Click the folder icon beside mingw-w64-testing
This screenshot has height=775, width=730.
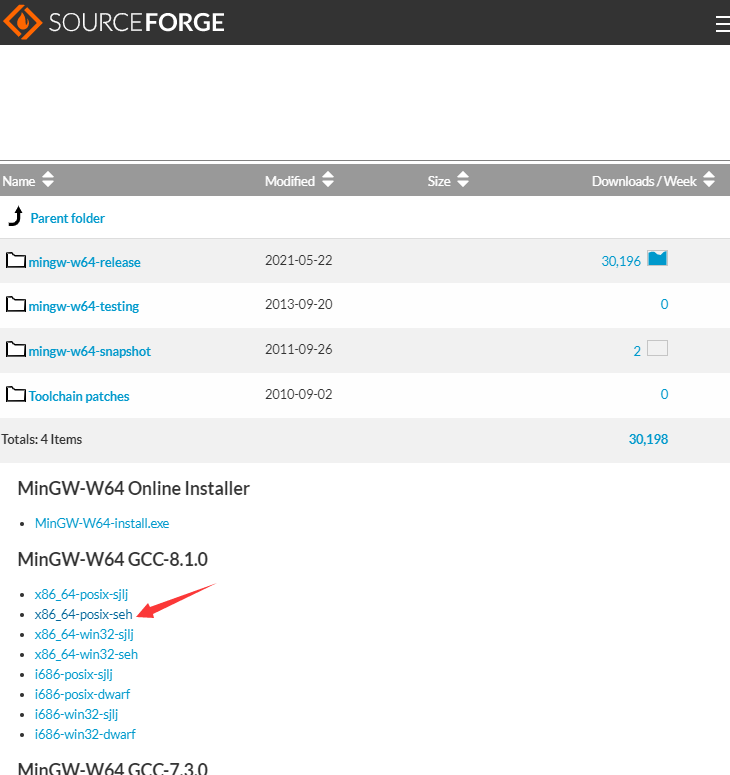pos(15,305)
